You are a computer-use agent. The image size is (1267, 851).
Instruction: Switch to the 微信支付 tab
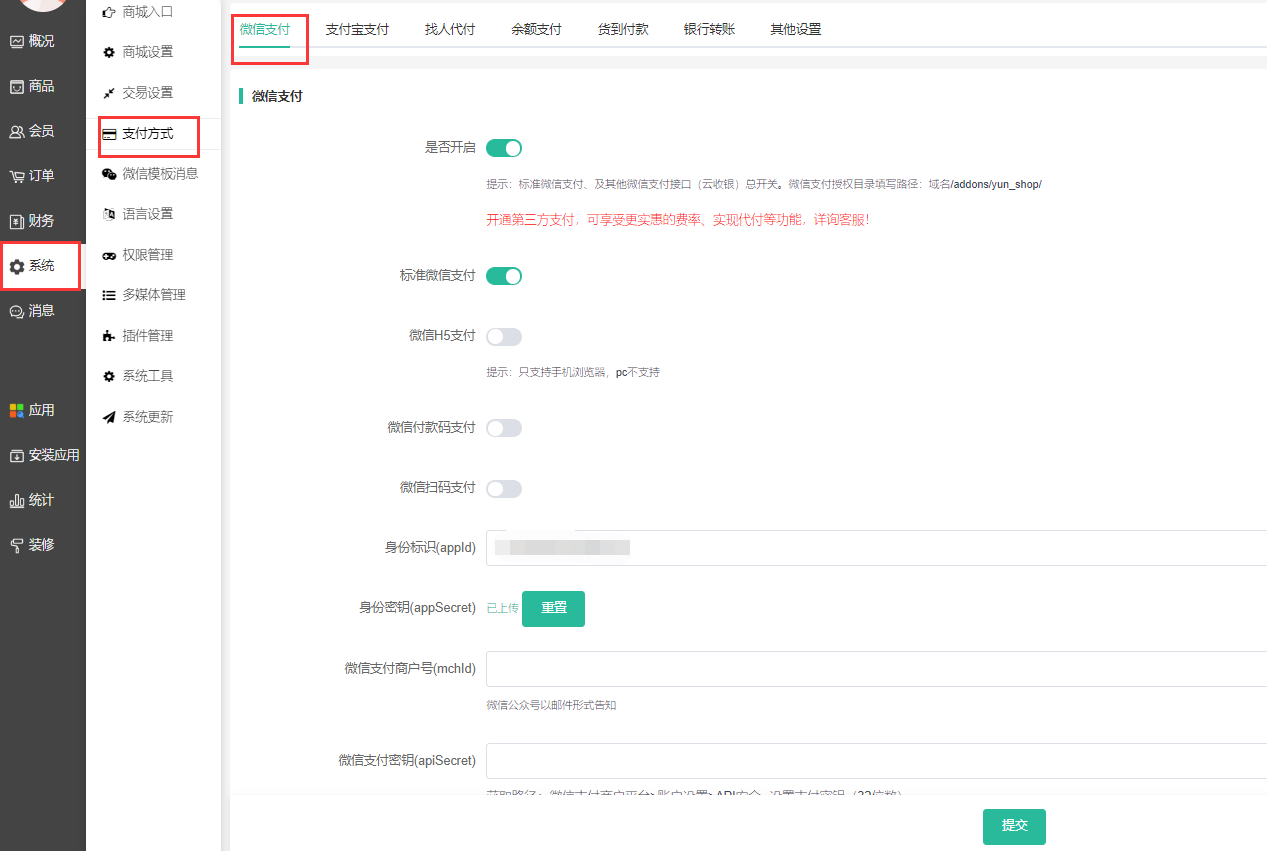pos(265,29)
